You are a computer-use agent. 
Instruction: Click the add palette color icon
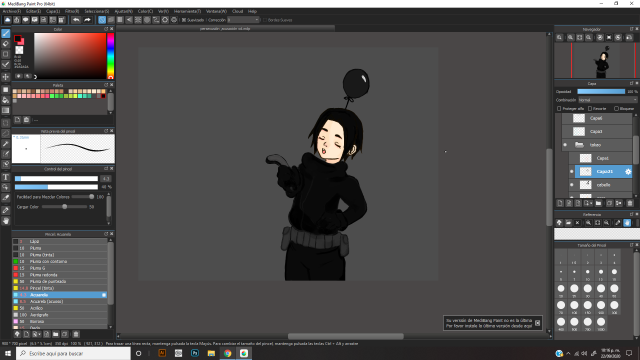18,120
